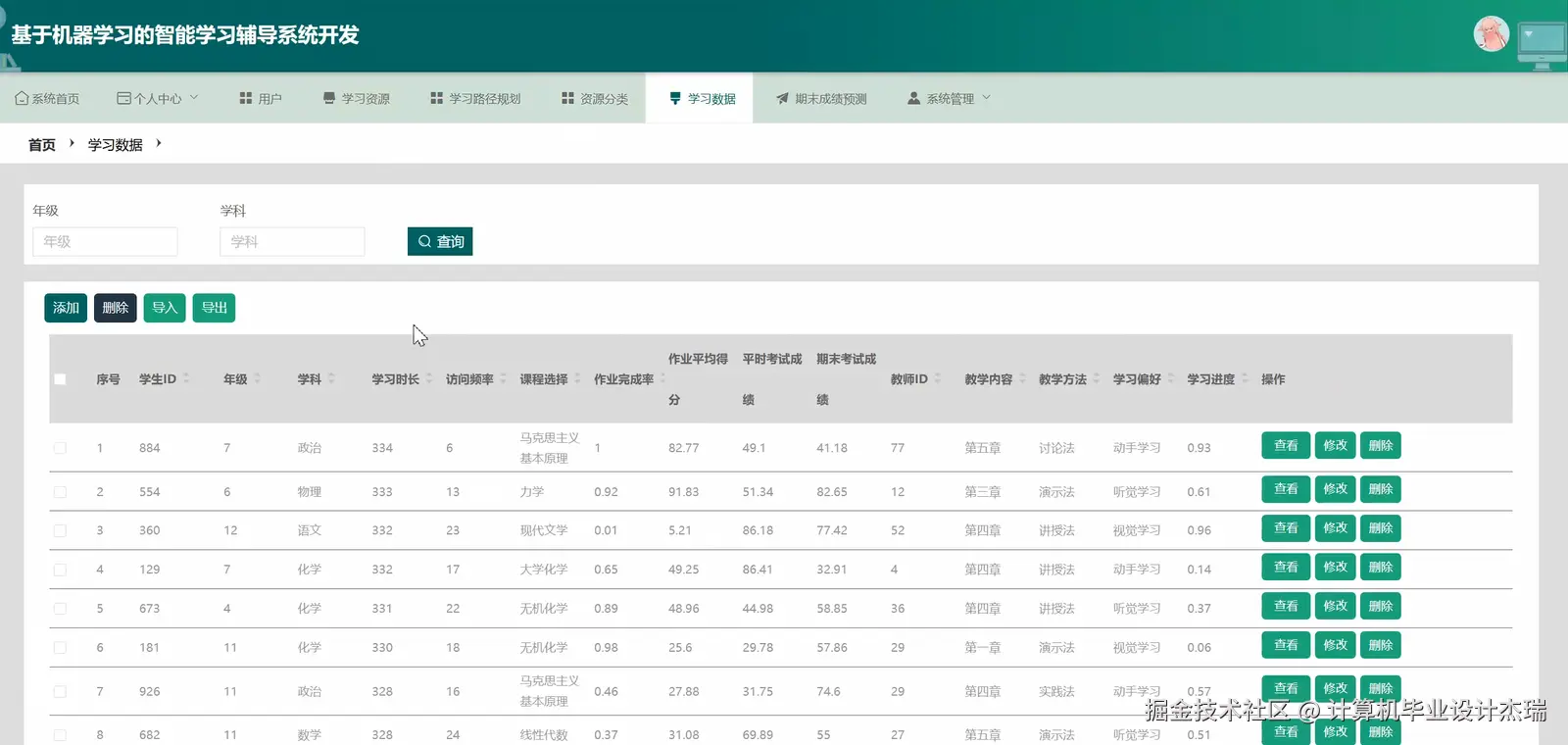Click 查看 for student 673
The image size is (1568, 745).
[1286, 607]
